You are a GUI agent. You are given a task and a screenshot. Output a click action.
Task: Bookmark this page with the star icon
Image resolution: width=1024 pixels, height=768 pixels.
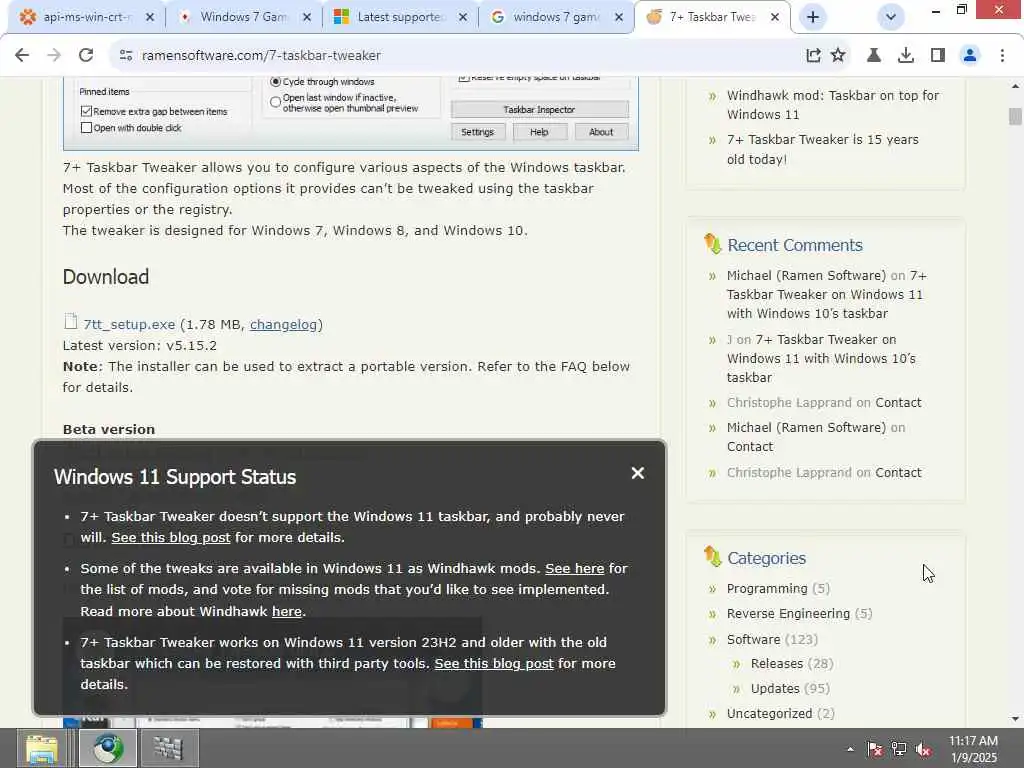(838, 56)
